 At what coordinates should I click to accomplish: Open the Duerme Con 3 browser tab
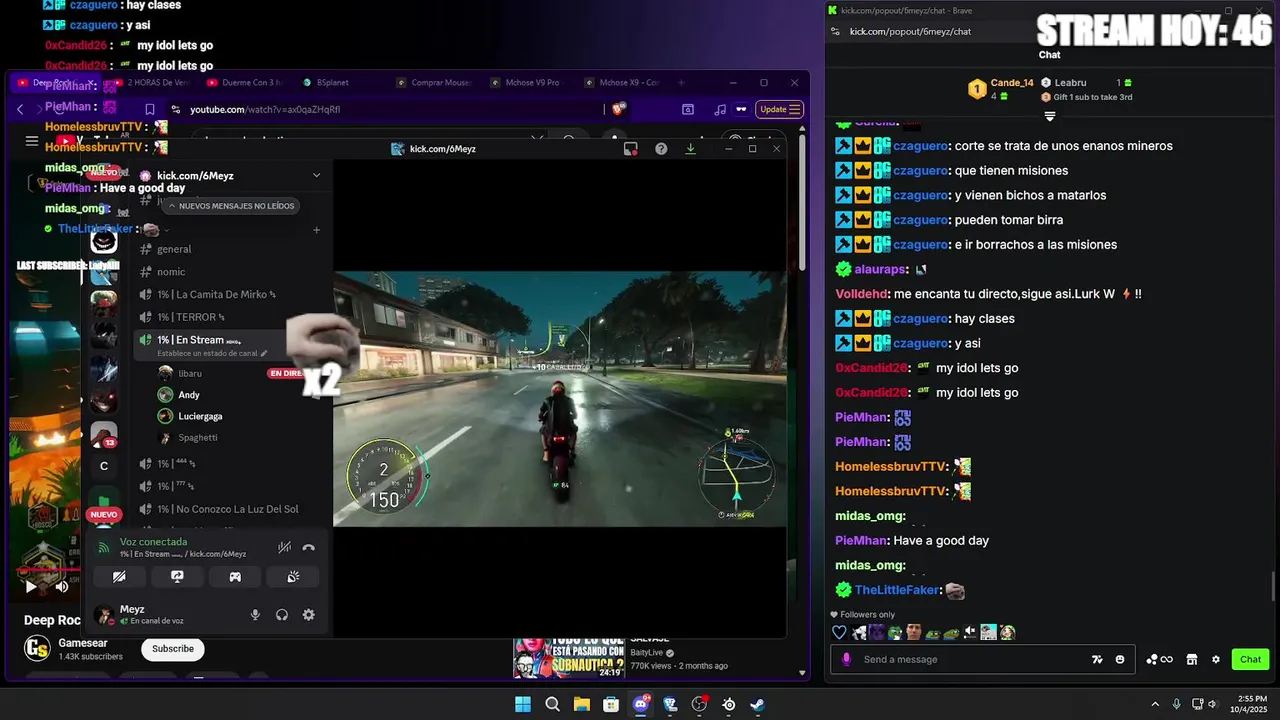pos(245,82)
